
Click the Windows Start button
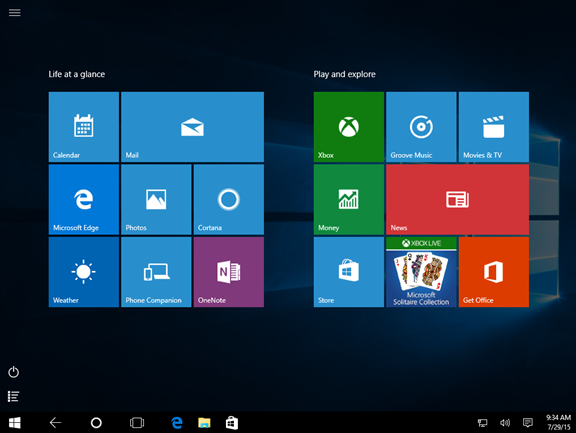point(15,423)
